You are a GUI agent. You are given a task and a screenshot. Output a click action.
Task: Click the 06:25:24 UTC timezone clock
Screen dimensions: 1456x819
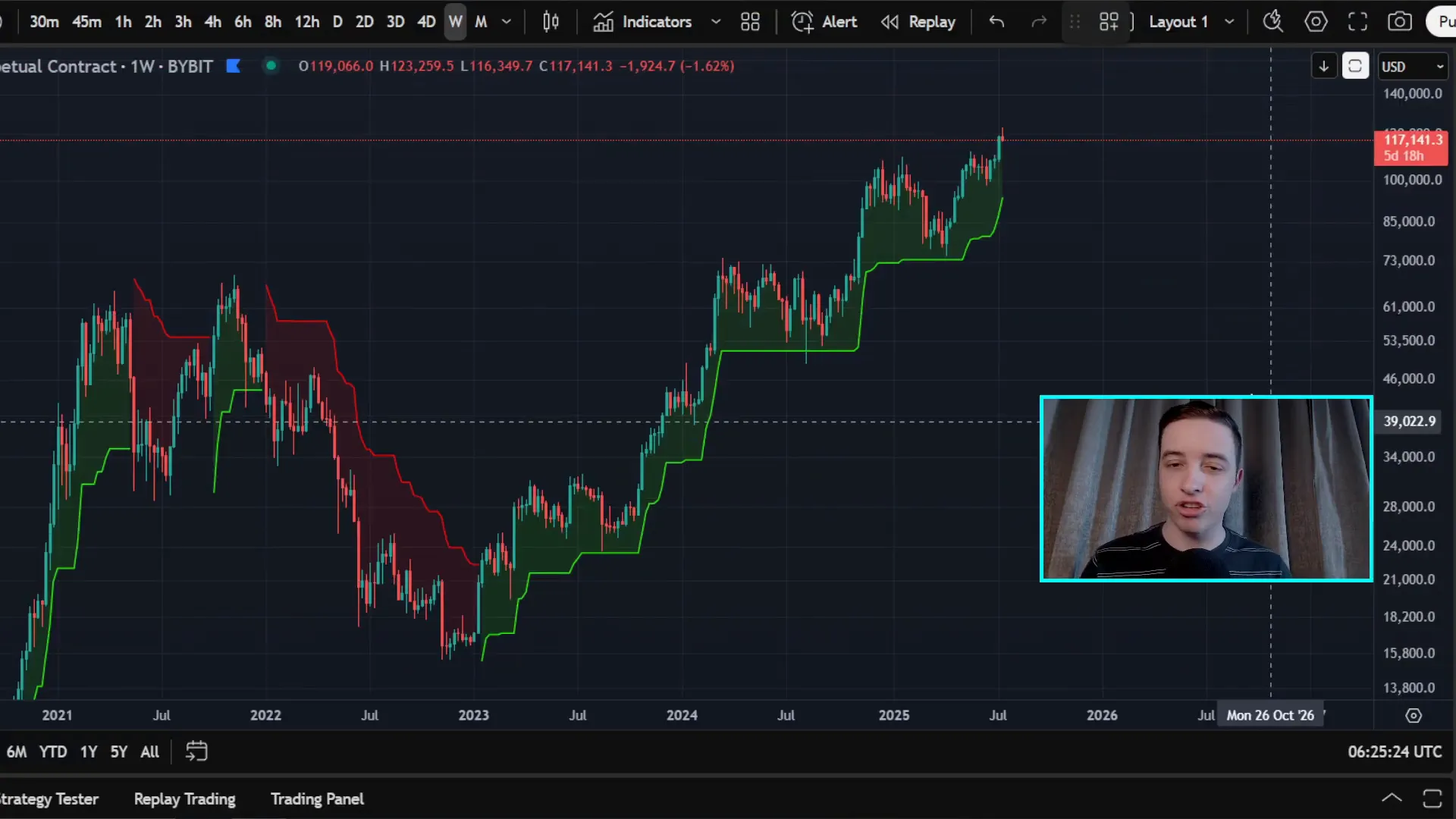coord(1395,752)
